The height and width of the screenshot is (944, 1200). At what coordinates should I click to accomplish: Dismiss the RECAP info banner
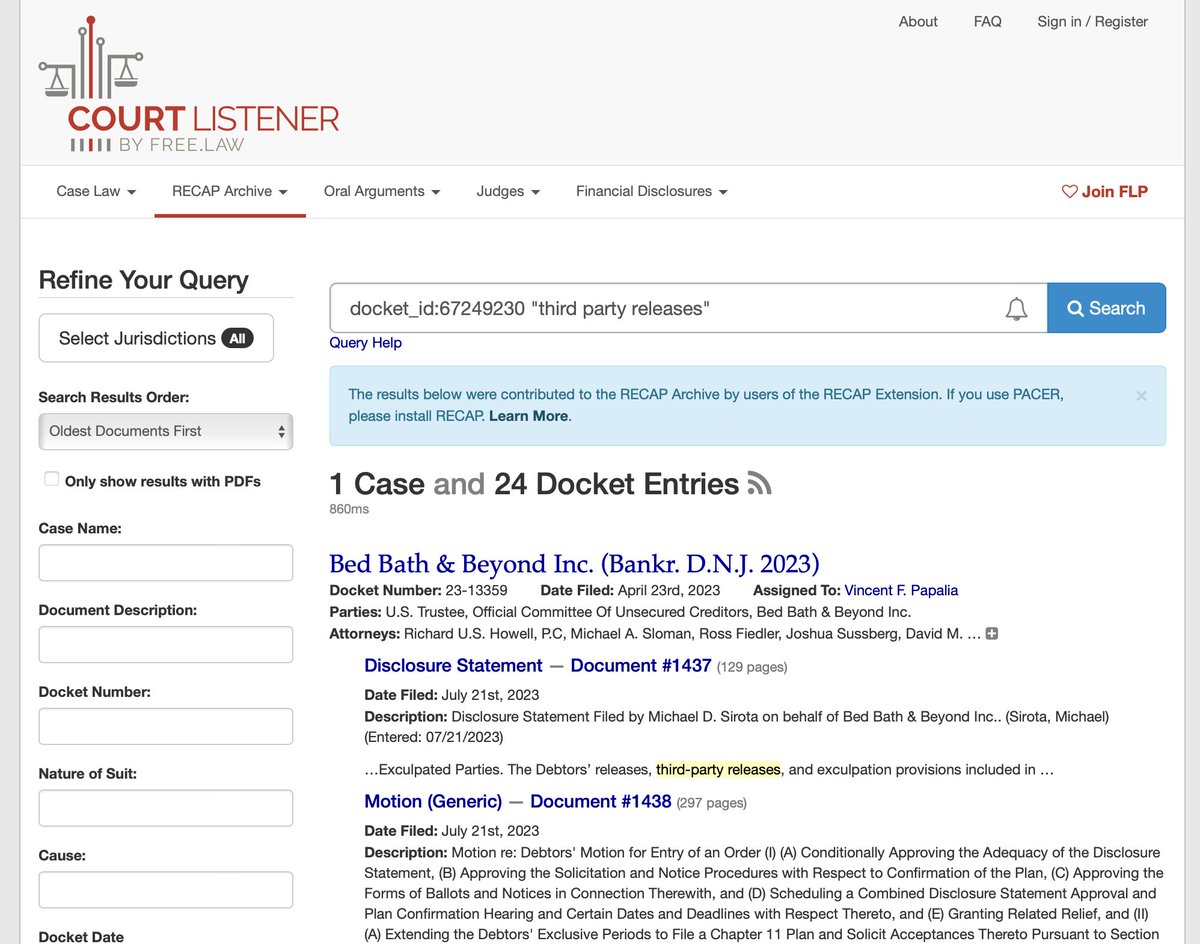[1141, 395]
